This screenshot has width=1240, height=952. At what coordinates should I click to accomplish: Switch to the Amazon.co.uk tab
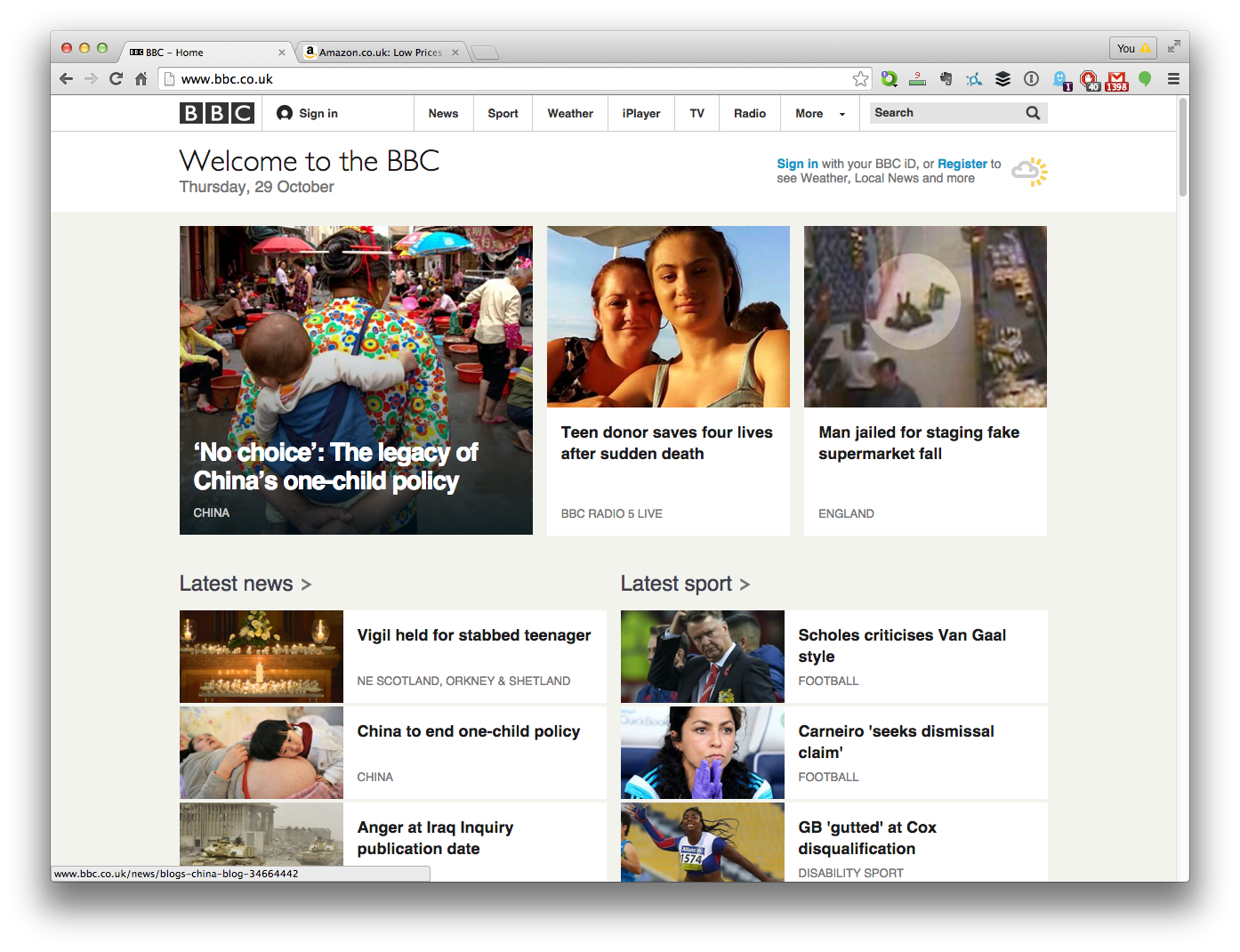tap(381, 52)
